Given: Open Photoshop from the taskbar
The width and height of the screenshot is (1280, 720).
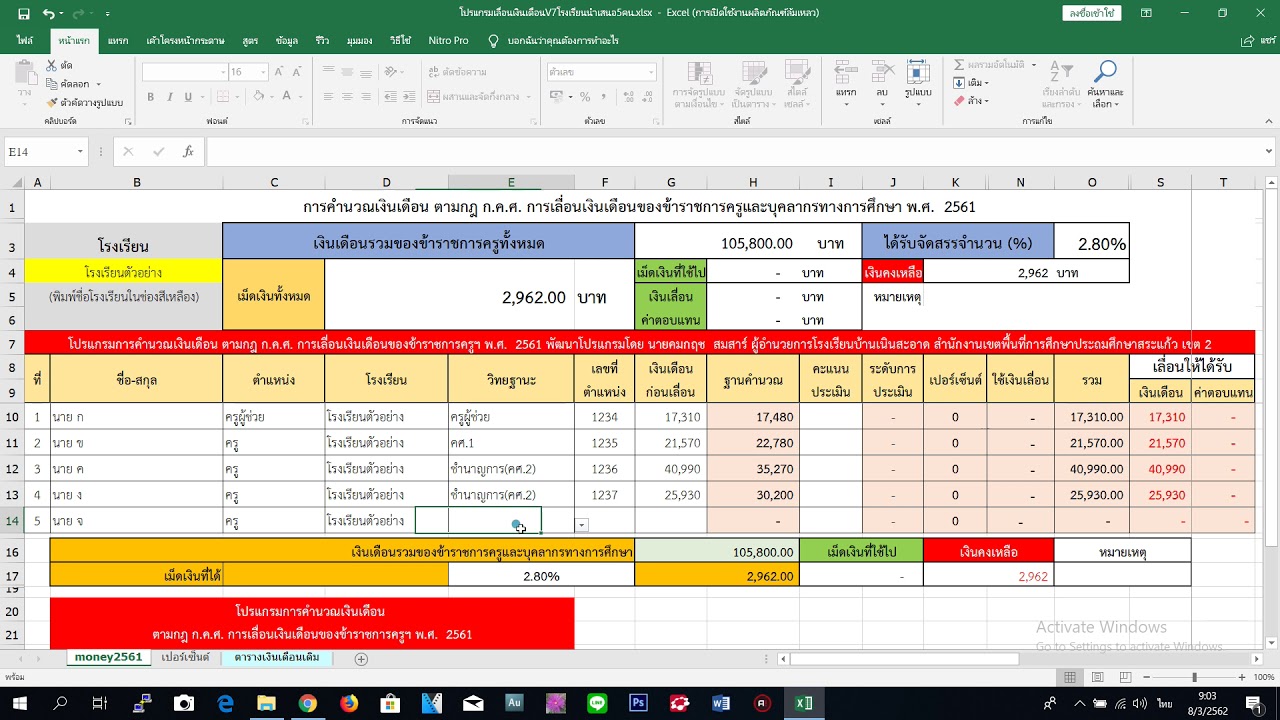Looking at the screenshot, I should (637, 703).
